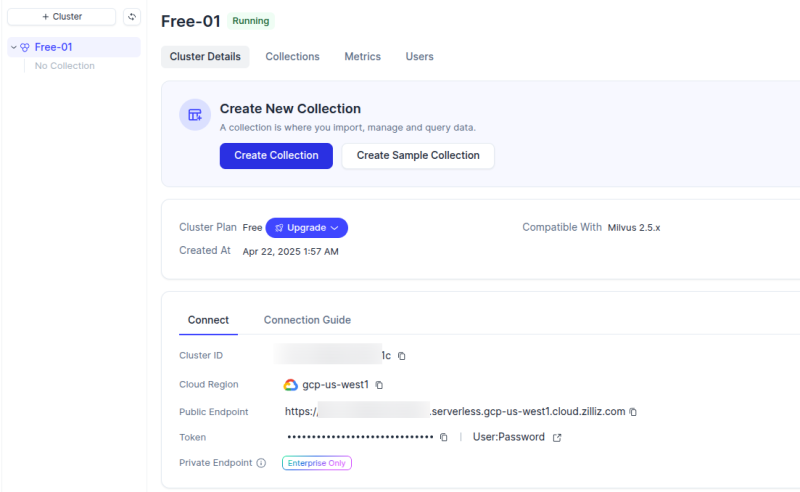Collapse the Free-01 tree node
800x492 pixels.
14,47
